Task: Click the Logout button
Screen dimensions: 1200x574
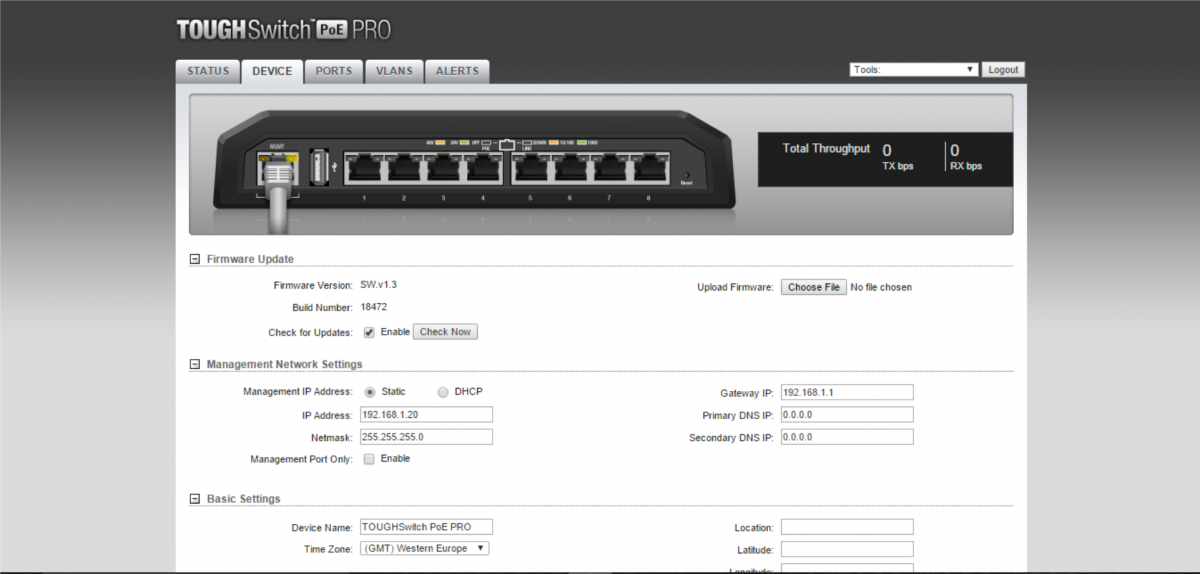Action: point(1003,70)
